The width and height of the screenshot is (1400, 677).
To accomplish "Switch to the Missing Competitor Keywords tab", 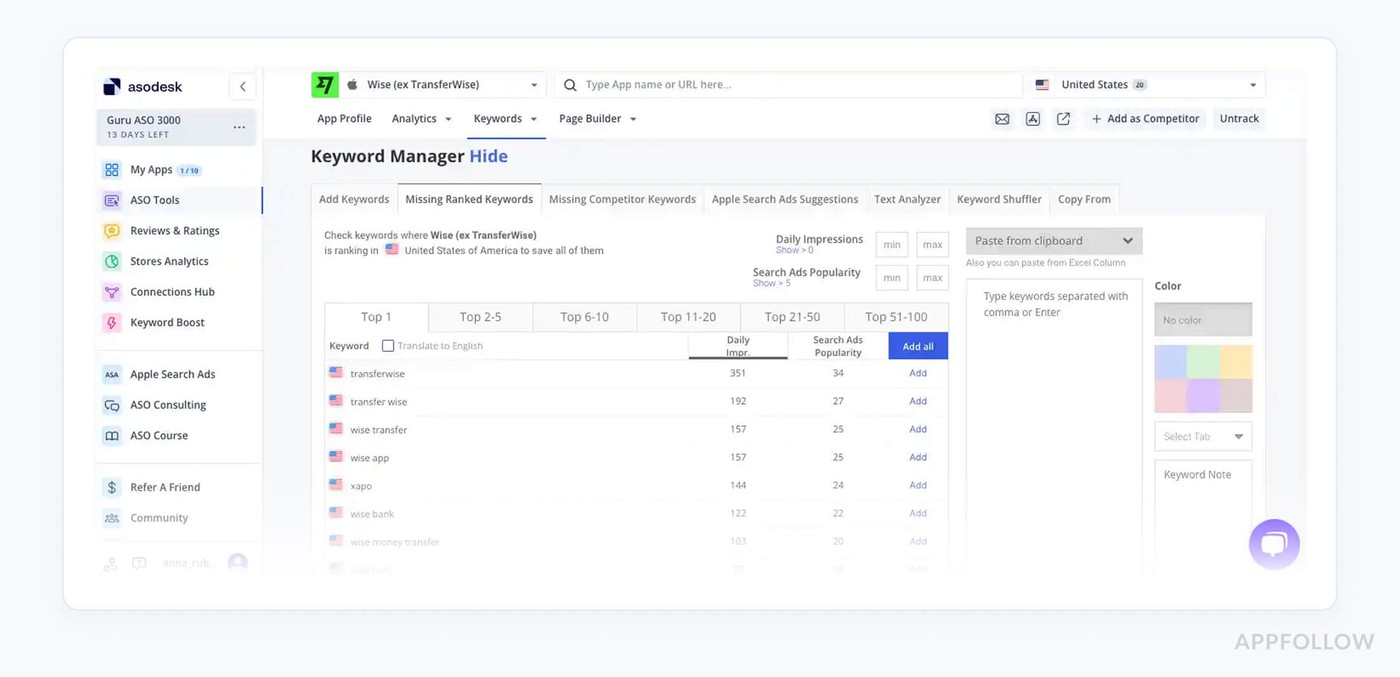I will [622, 199].
